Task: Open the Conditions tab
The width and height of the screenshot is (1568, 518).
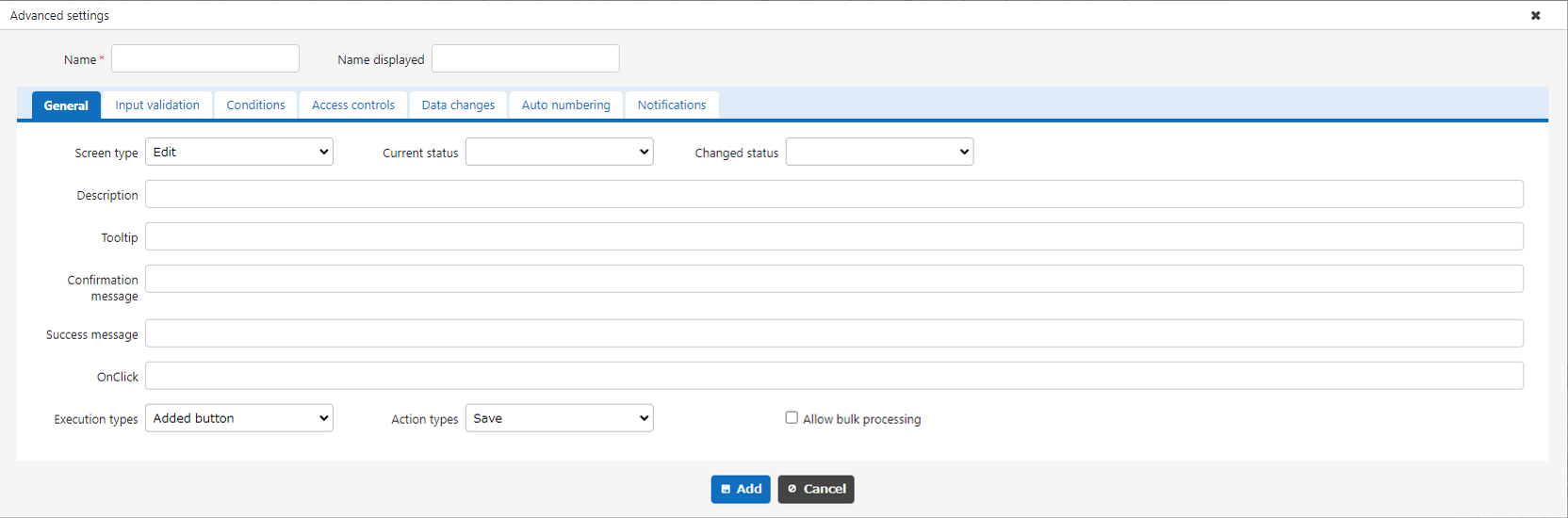Action: (x=255, y=105)
